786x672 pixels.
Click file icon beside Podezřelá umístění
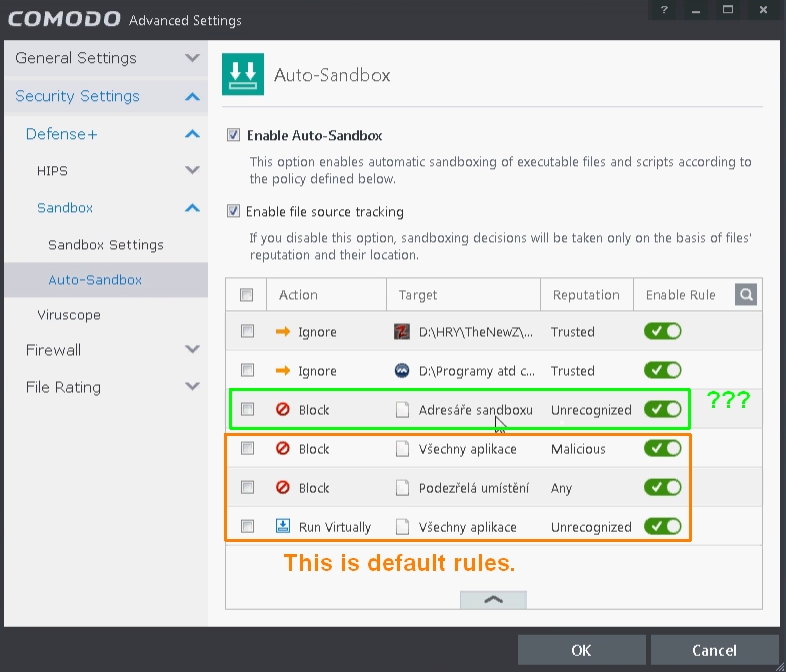402,488
